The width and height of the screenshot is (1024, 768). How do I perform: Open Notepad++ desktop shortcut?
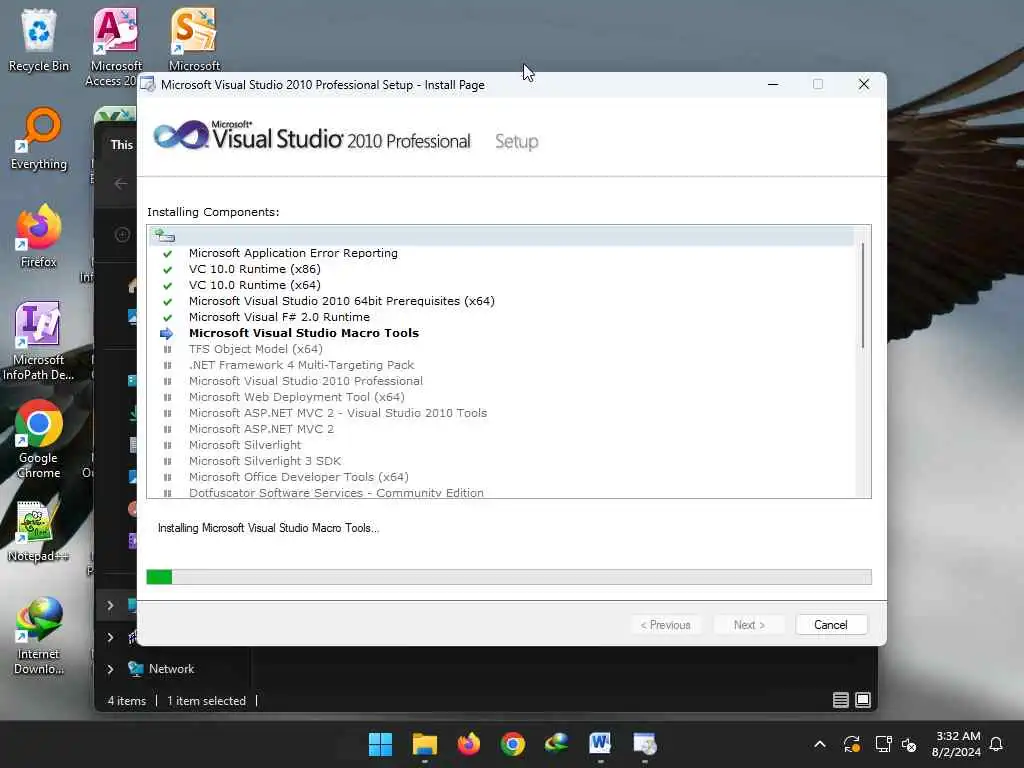pyautogui.click(x=39, y=531)
